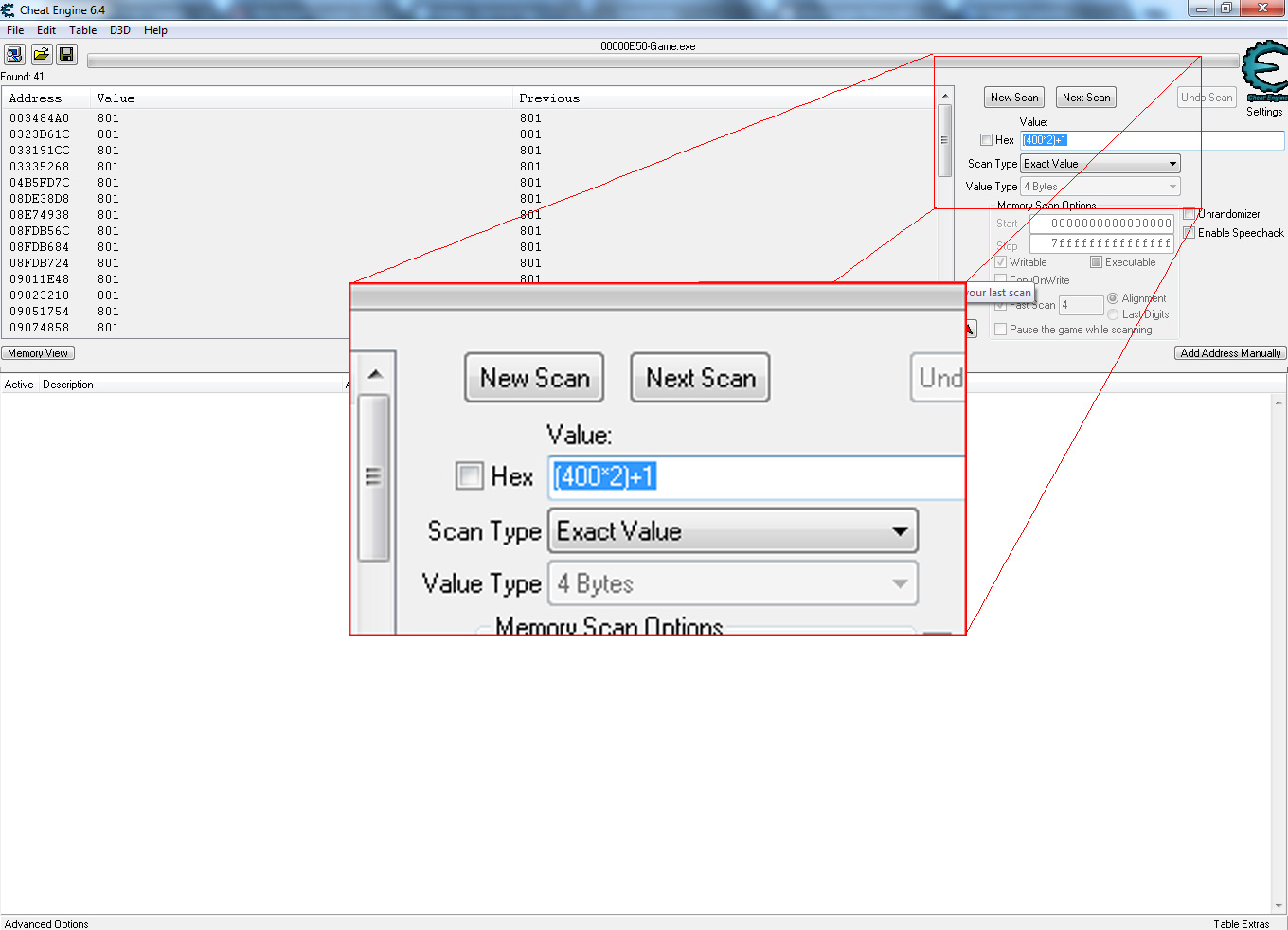Click the Cheat Engine logo above Settings
This screenshot has width=1288, height=930.
click(1264, 70)
